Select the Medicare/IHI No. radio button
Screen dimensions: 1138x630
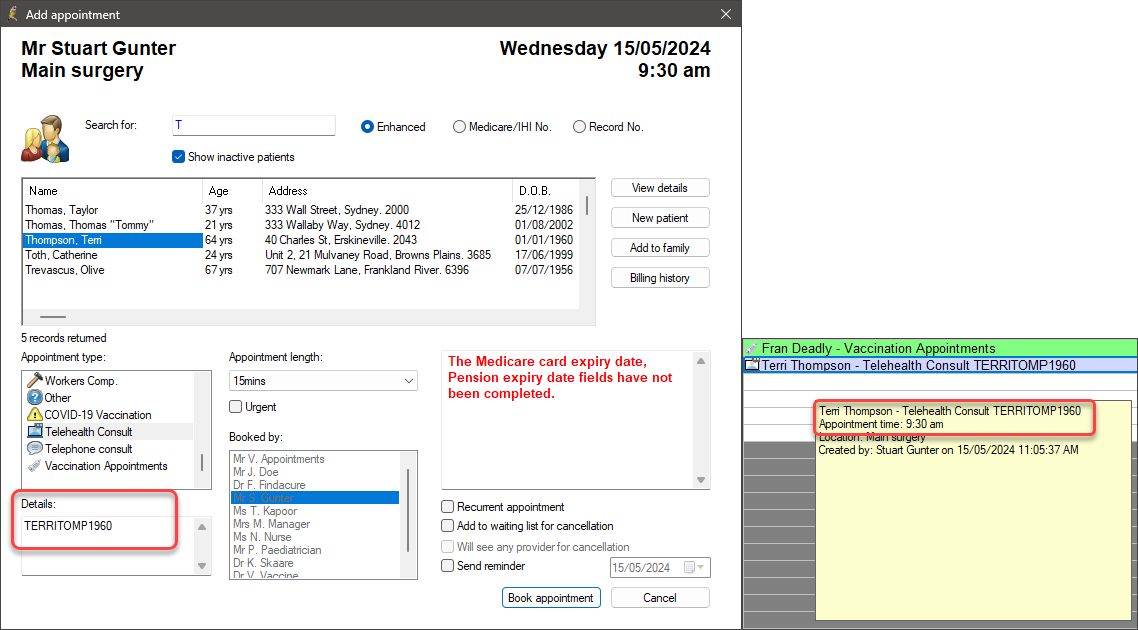point(459,127)
